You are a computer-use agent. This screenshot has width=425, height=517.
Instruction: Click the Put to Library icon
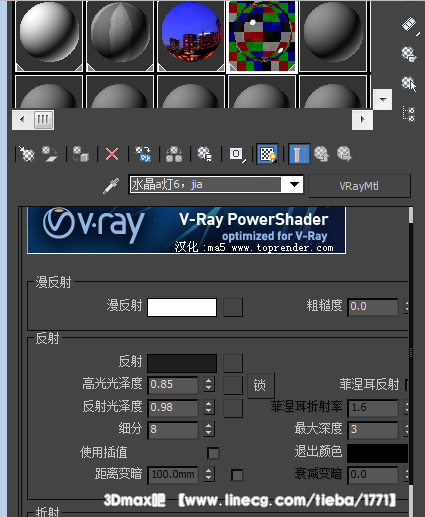click(x=204, y=154)
